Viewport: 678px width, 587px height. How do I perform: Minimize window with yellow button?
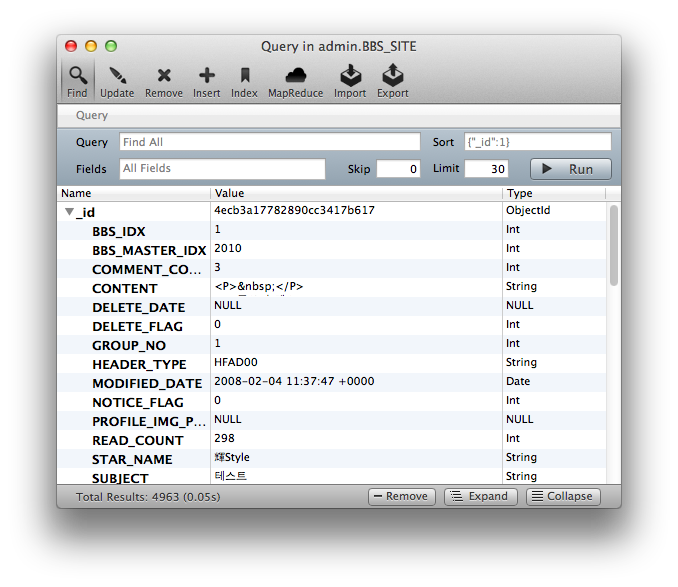click(x=91, y=46)
